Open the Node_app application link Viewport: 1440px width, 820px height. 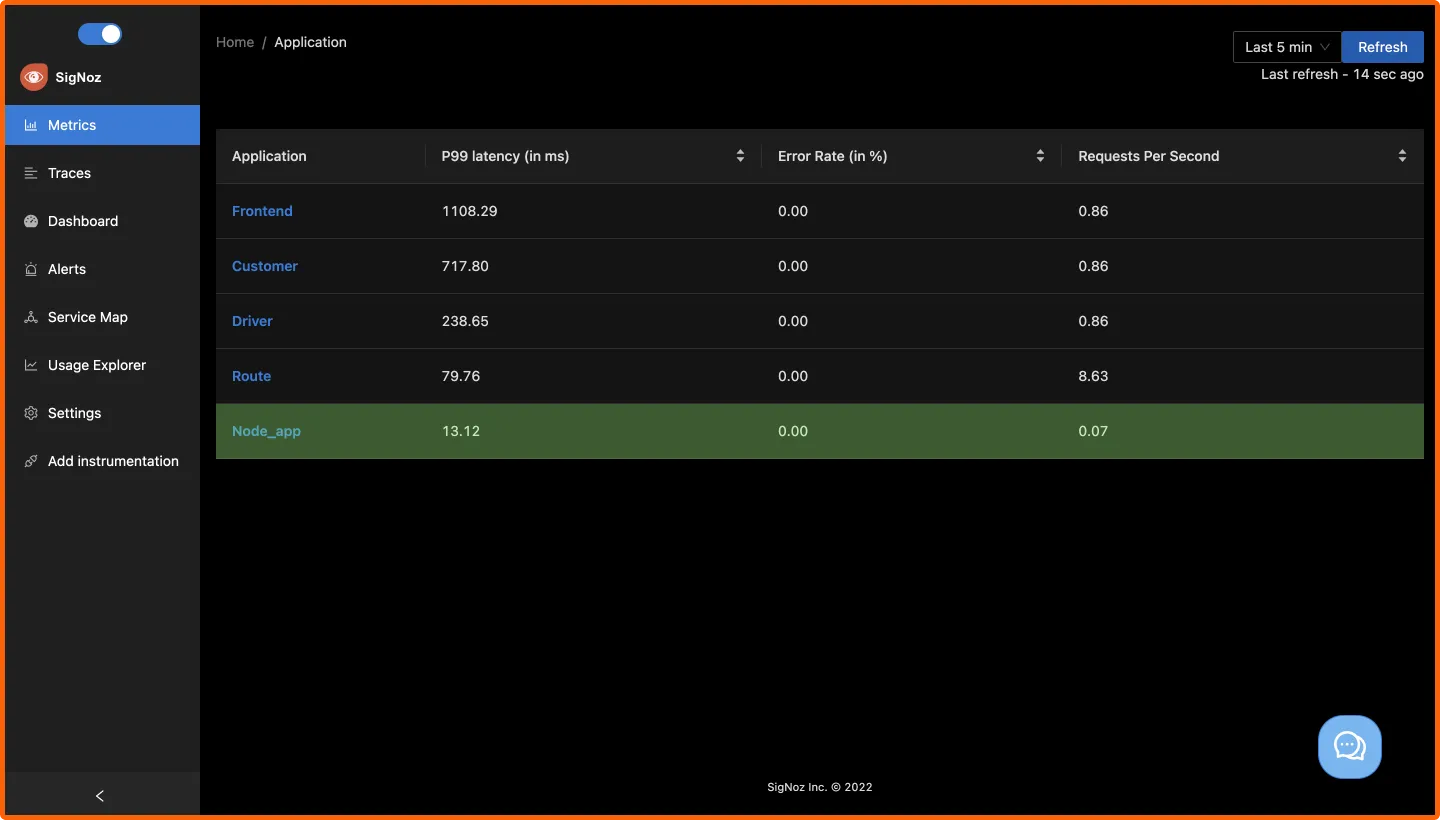pyautogui.click(x=266, y=431)
